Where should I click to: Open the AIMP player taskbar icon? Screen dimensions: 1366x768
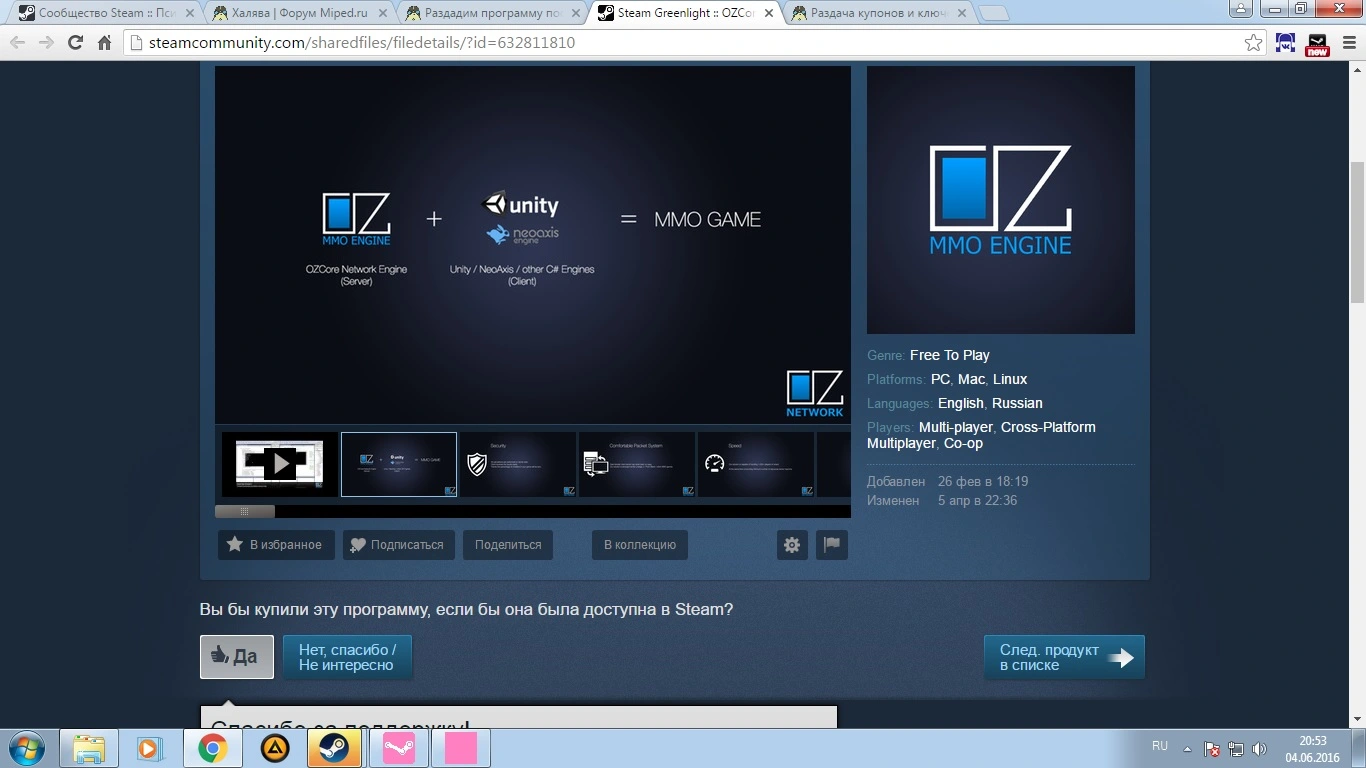coord(274,748)
